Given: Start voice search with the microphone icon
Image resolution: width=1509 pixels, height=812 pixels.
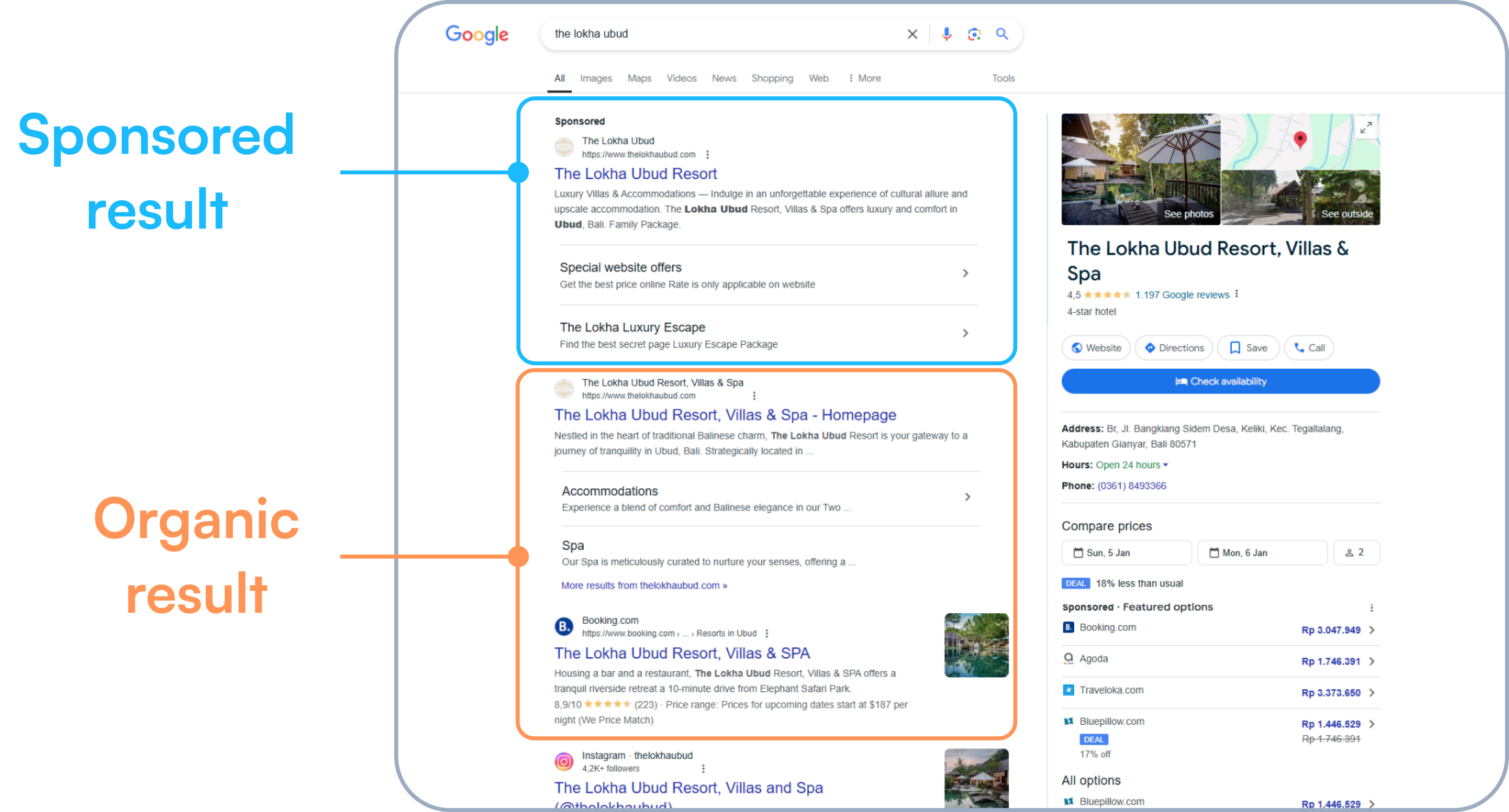Looking at the screenshot, I should (x=946, y=34).
